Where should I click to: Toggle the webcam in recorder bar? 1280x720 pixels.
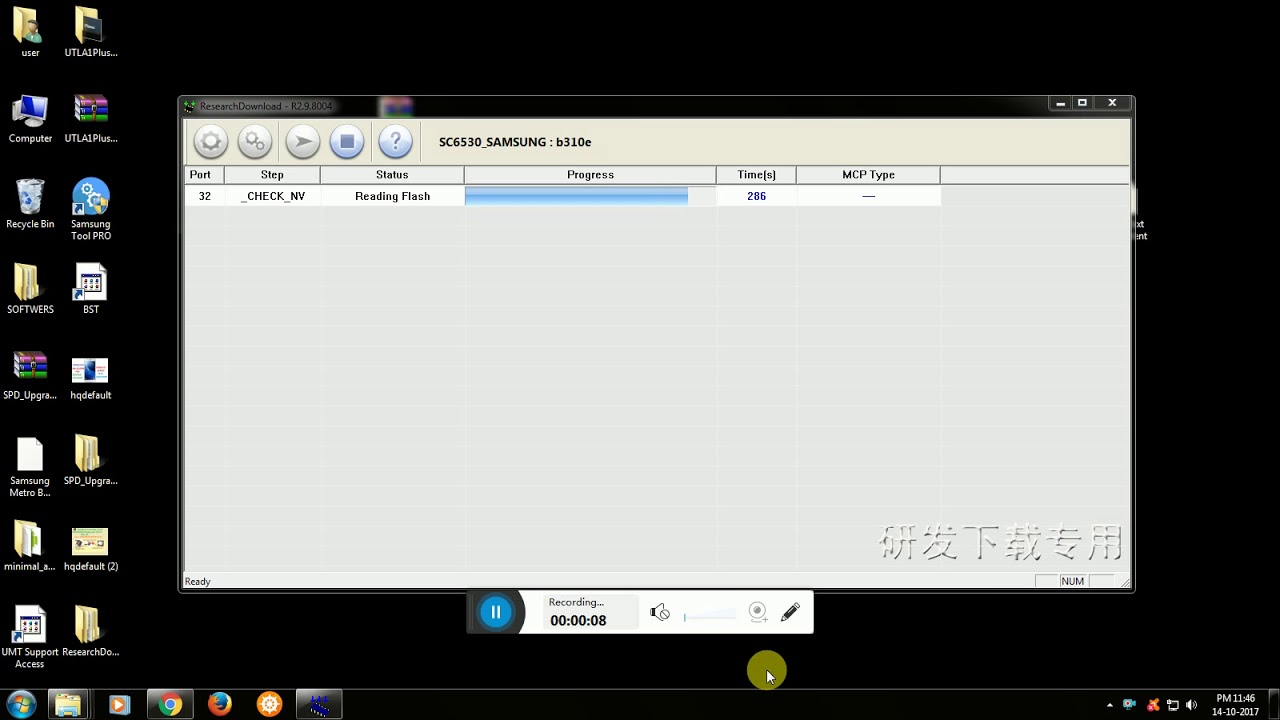[x=758, y=612]
